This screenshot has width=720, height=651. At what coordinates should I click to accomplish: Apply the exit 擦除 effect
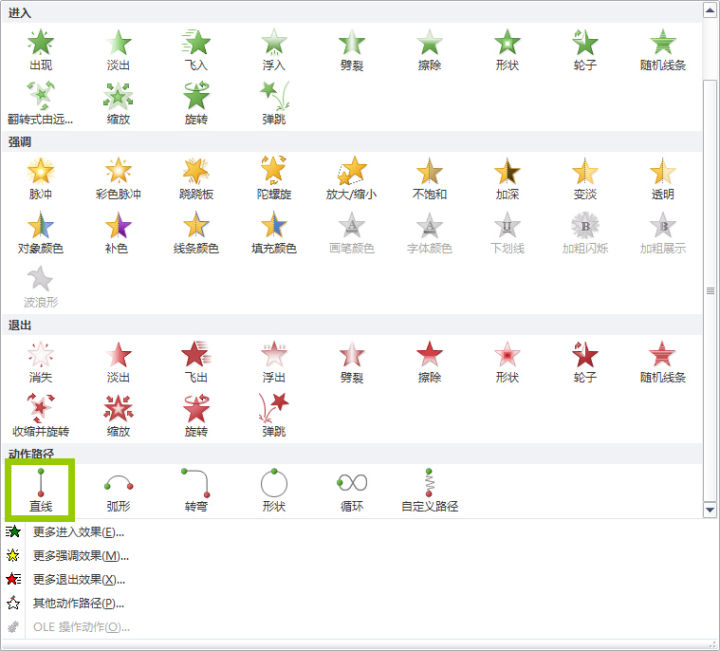point(429,362)
